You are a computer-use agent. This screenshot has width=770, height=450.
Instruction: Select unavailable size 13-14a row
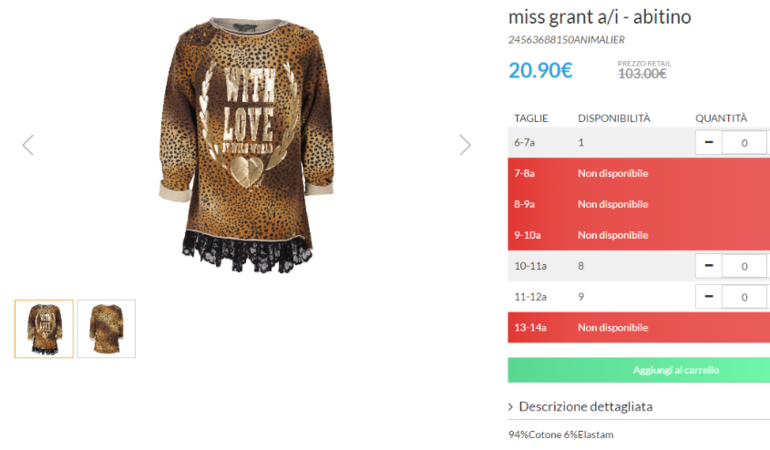tap(639, 327)
